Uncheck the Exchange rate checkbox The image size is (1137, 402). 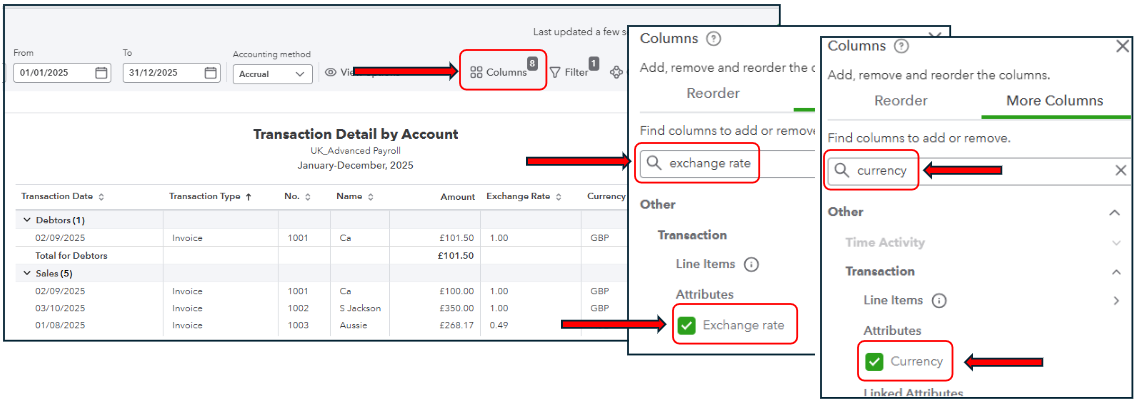point(686,325)
